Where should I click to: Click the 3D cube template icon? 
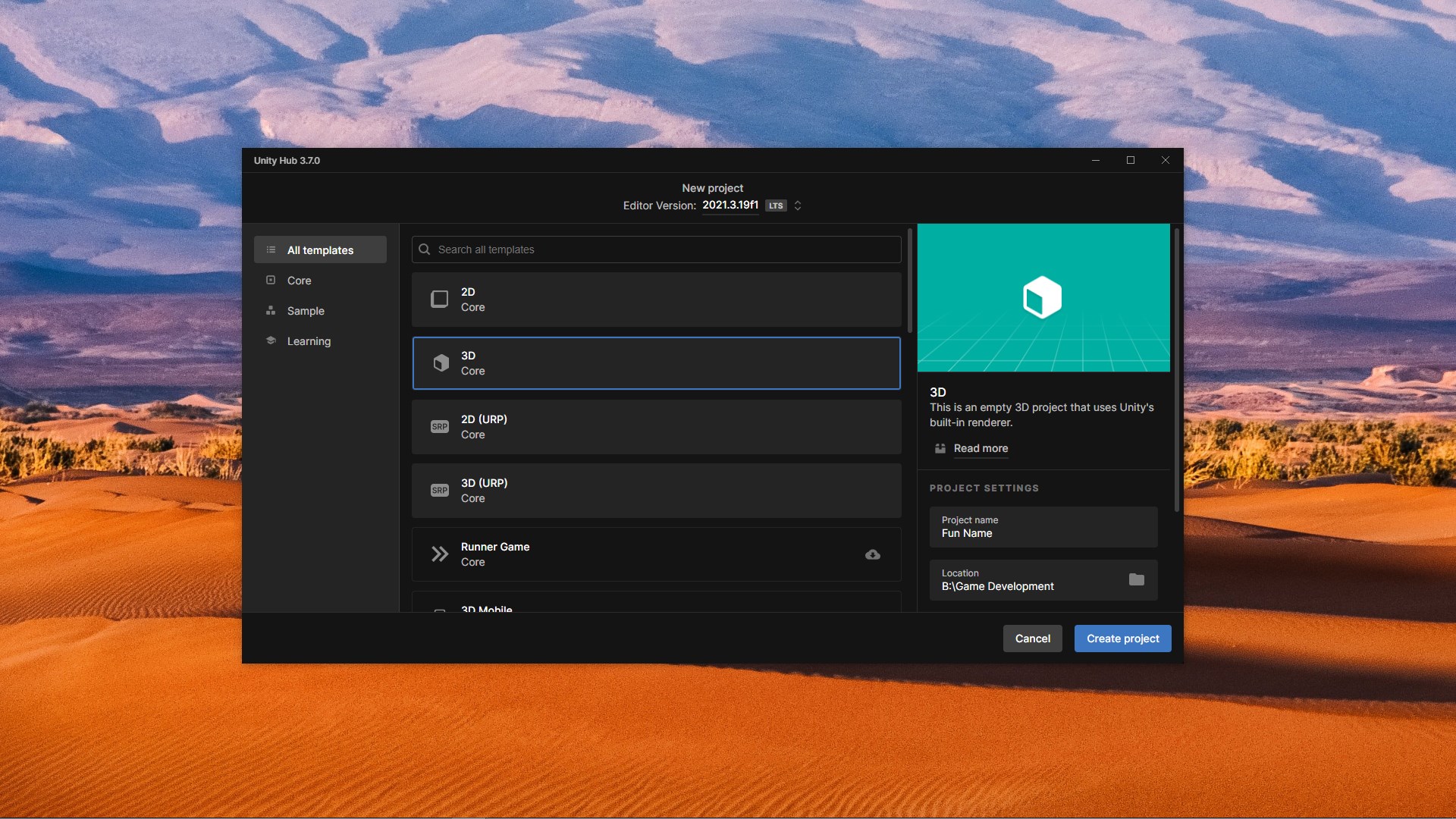[441, 363]
